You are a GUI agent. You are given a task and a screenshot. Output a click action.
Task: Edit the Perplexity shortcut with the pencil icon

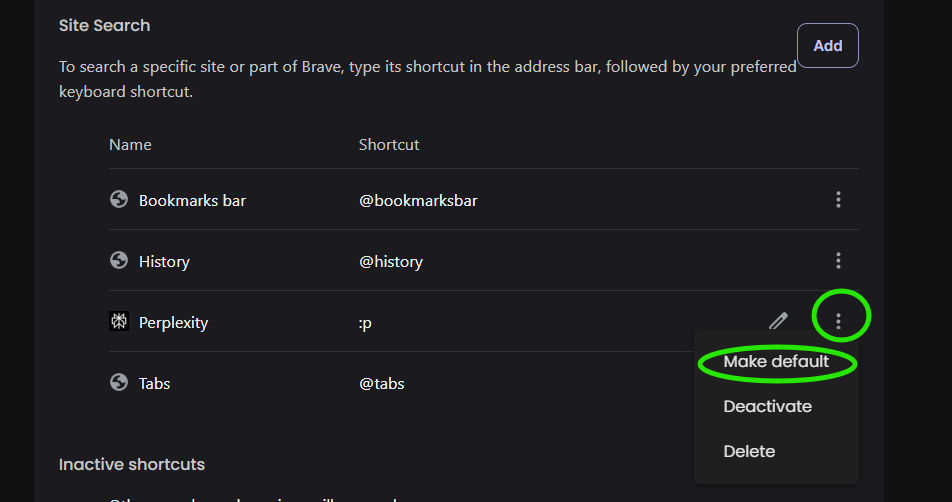click(778, 321)
